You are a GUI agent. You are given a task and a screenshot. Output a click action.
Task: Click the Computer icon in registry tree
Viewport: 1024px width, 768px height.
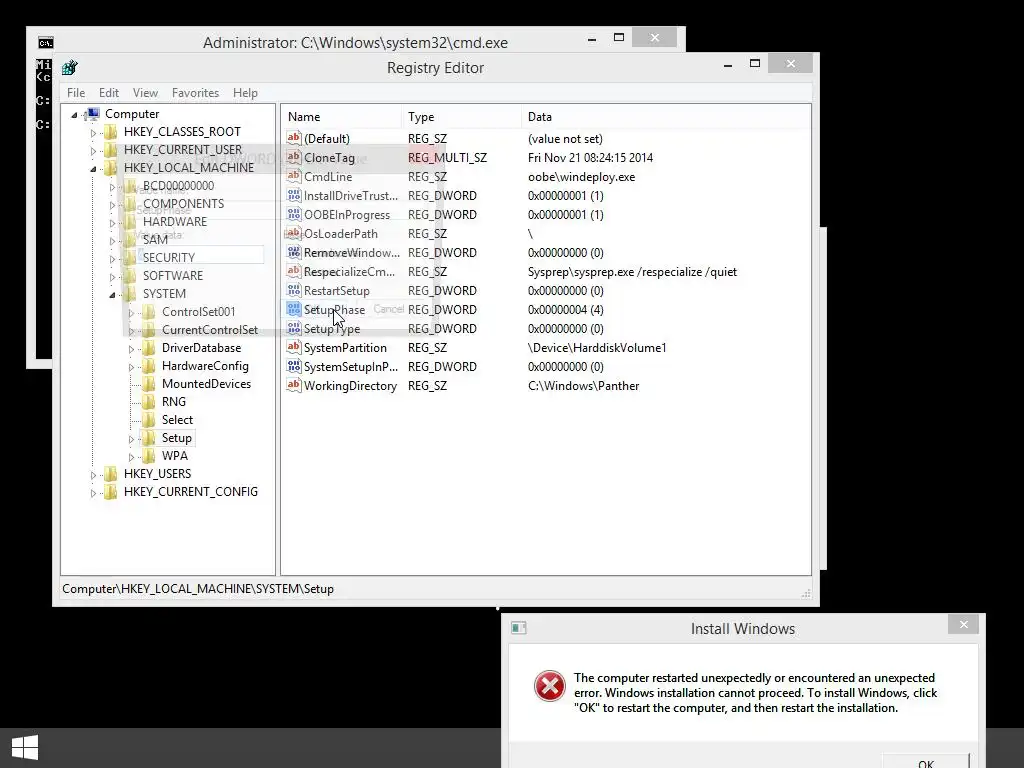(x=92, y=114)
